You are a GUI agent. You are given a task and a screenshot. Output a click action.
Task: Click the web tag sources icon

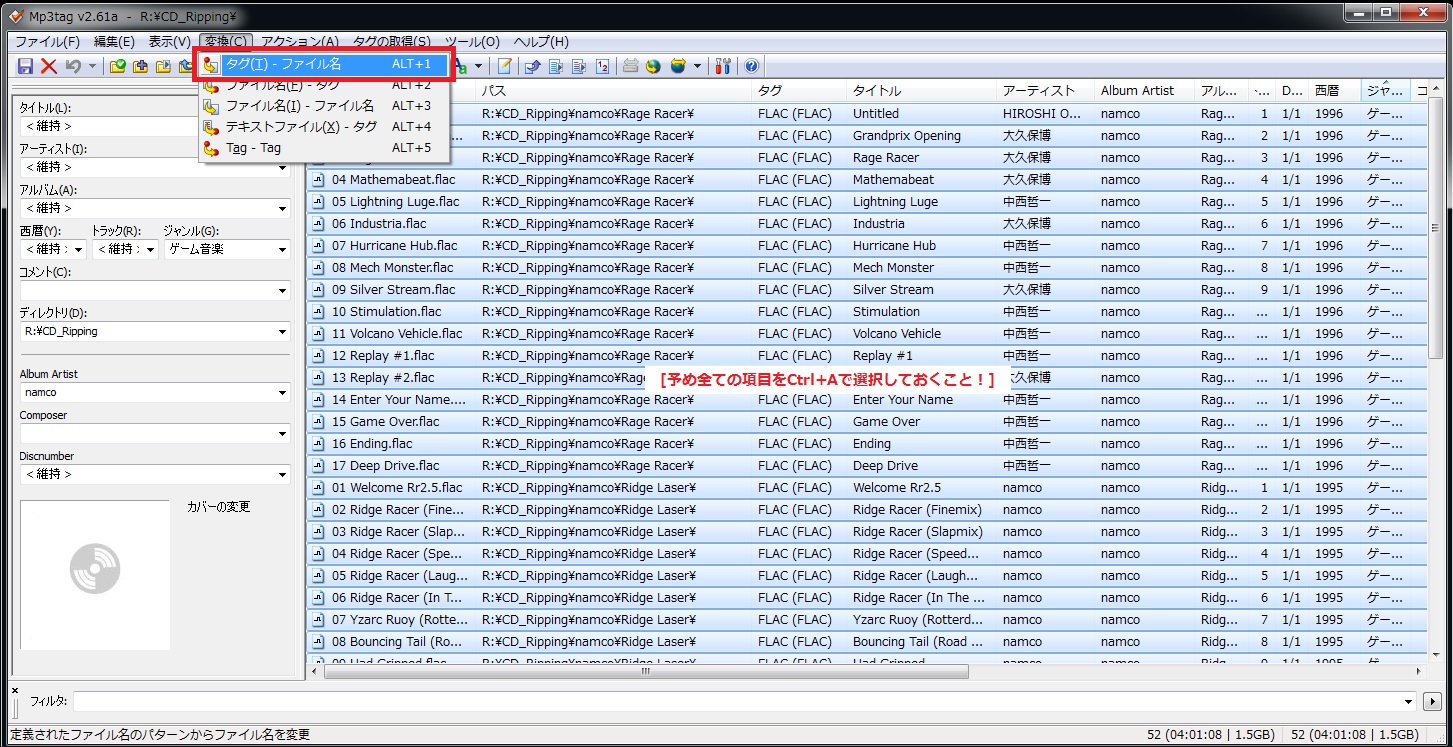[678, 66]
